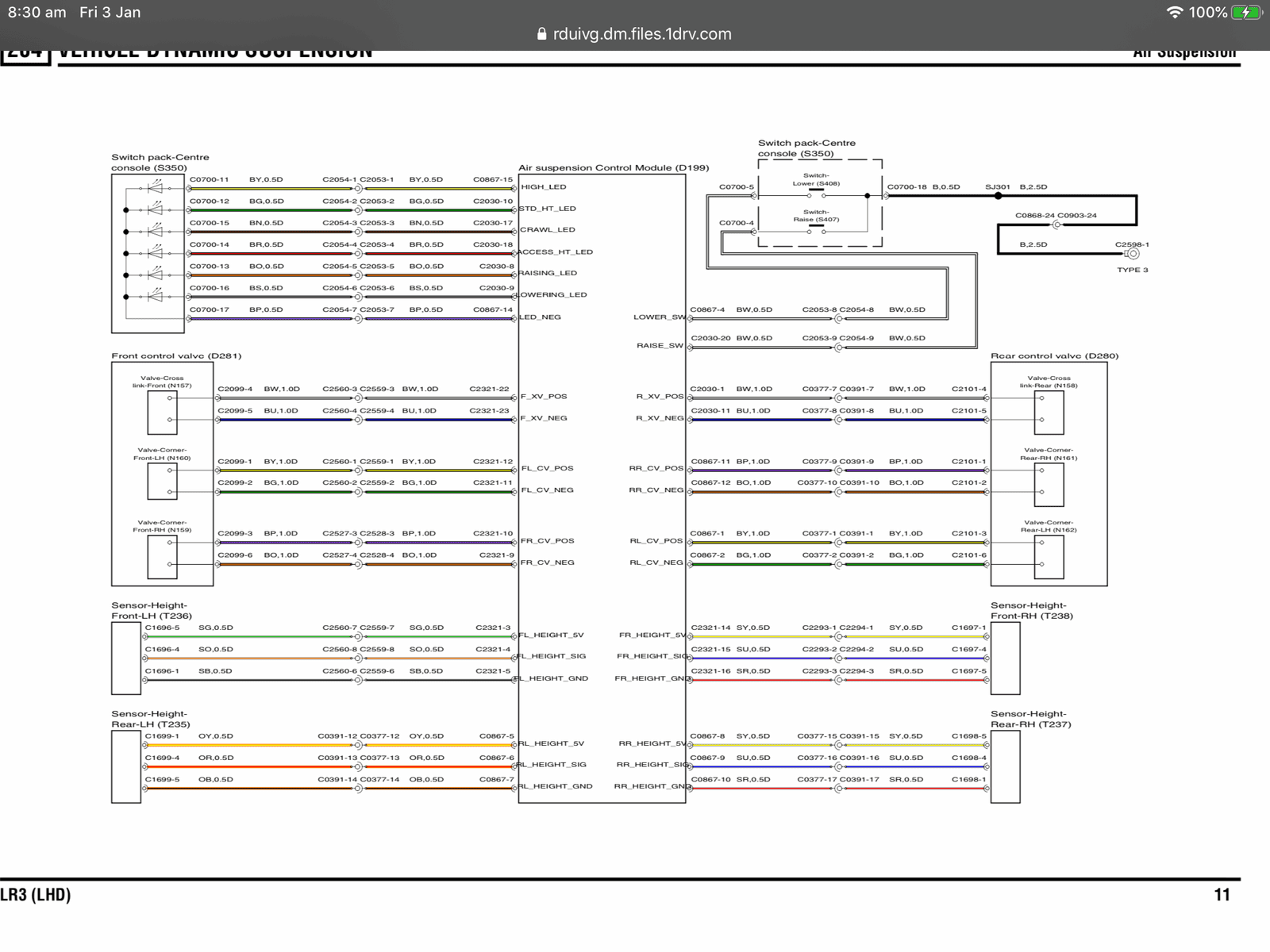This screenshot has height=952, width=1270.
Task: Select 'Sensor-Height-Front-LH (T236)' label
Action: click(152, 610)
